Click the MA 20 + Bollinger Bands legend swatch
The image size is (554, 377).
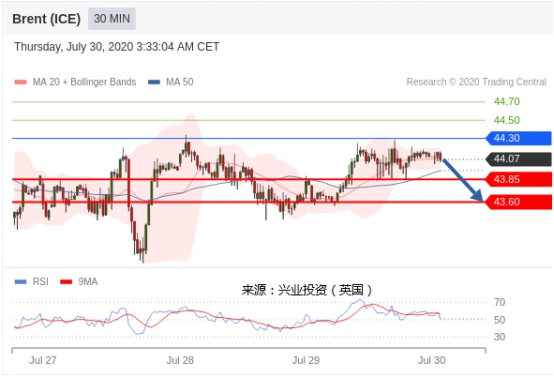20,82
